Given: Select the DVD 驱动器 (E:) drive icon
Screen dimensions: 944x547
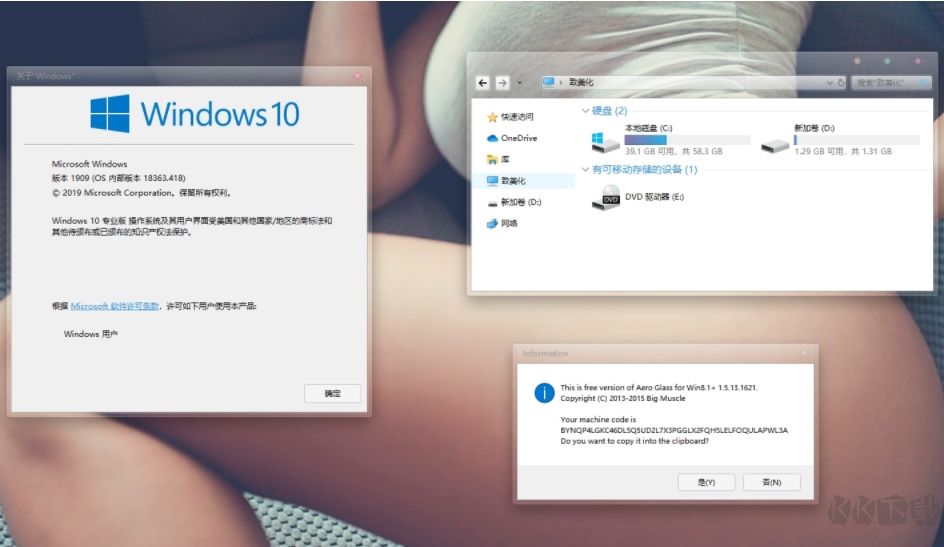Looking at the screenshot, I should (x=606, y=198).
